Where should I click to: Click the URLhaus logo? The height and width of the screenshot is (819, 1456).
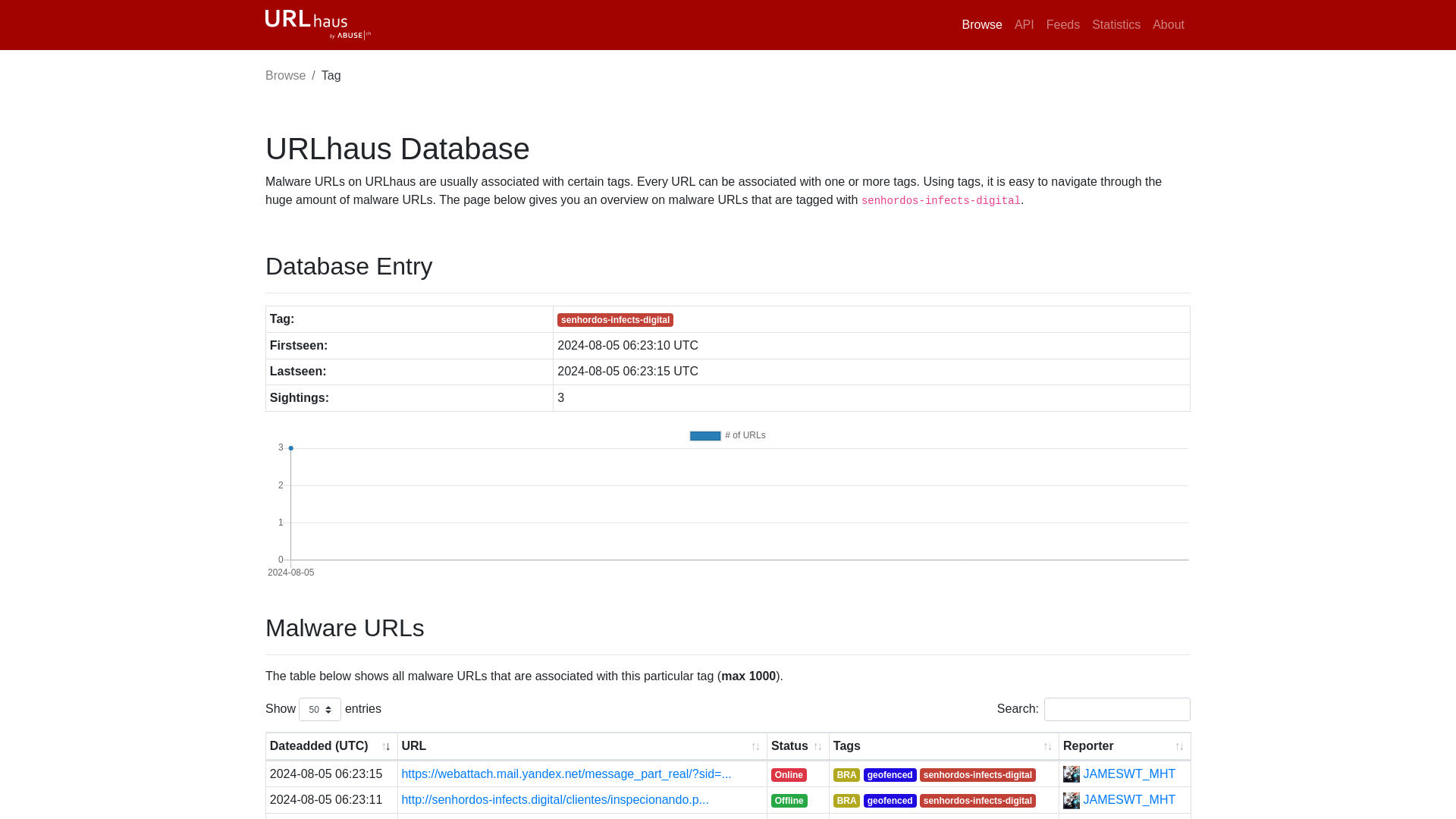[x=318, y=24]
